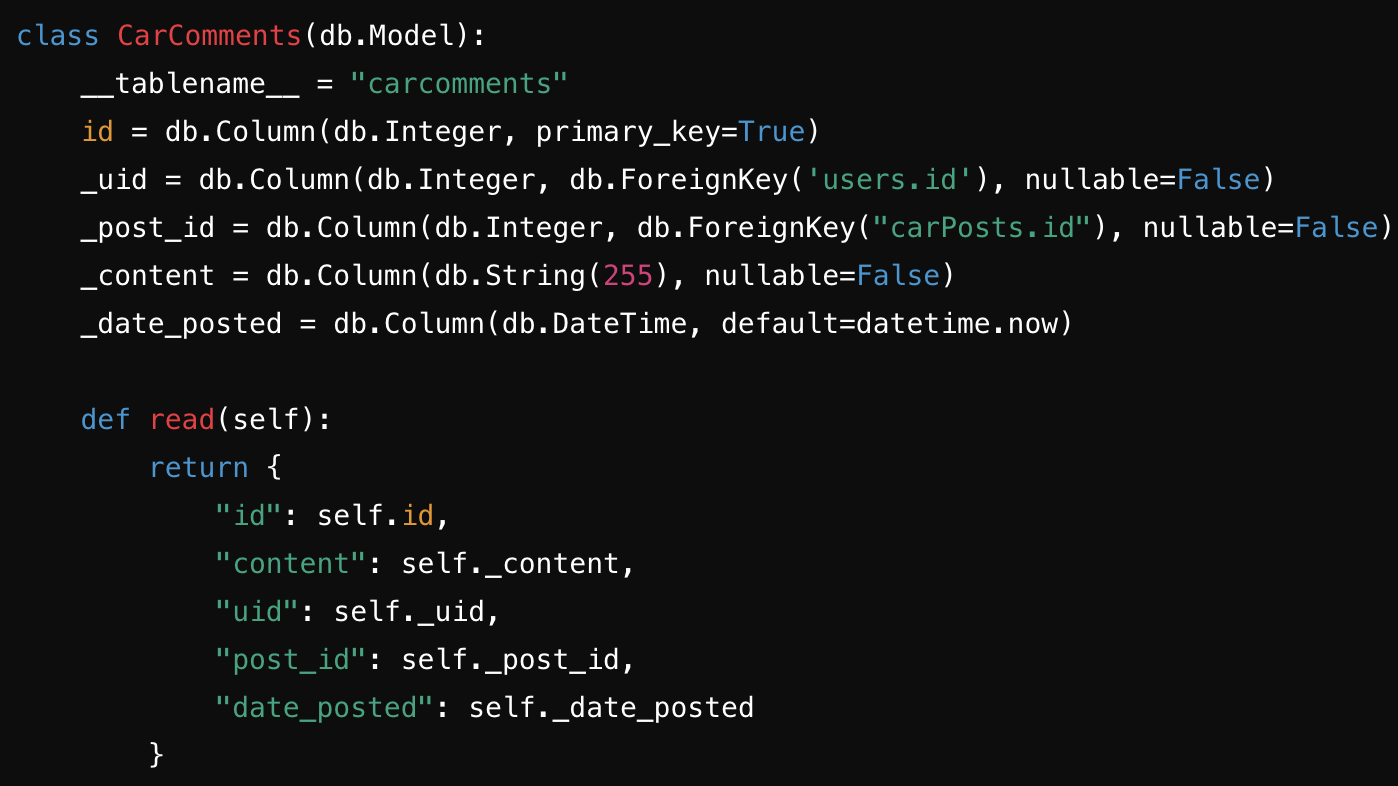
Task: Click the "date_posted" dictionary key
Action: (x=325, y=708)
